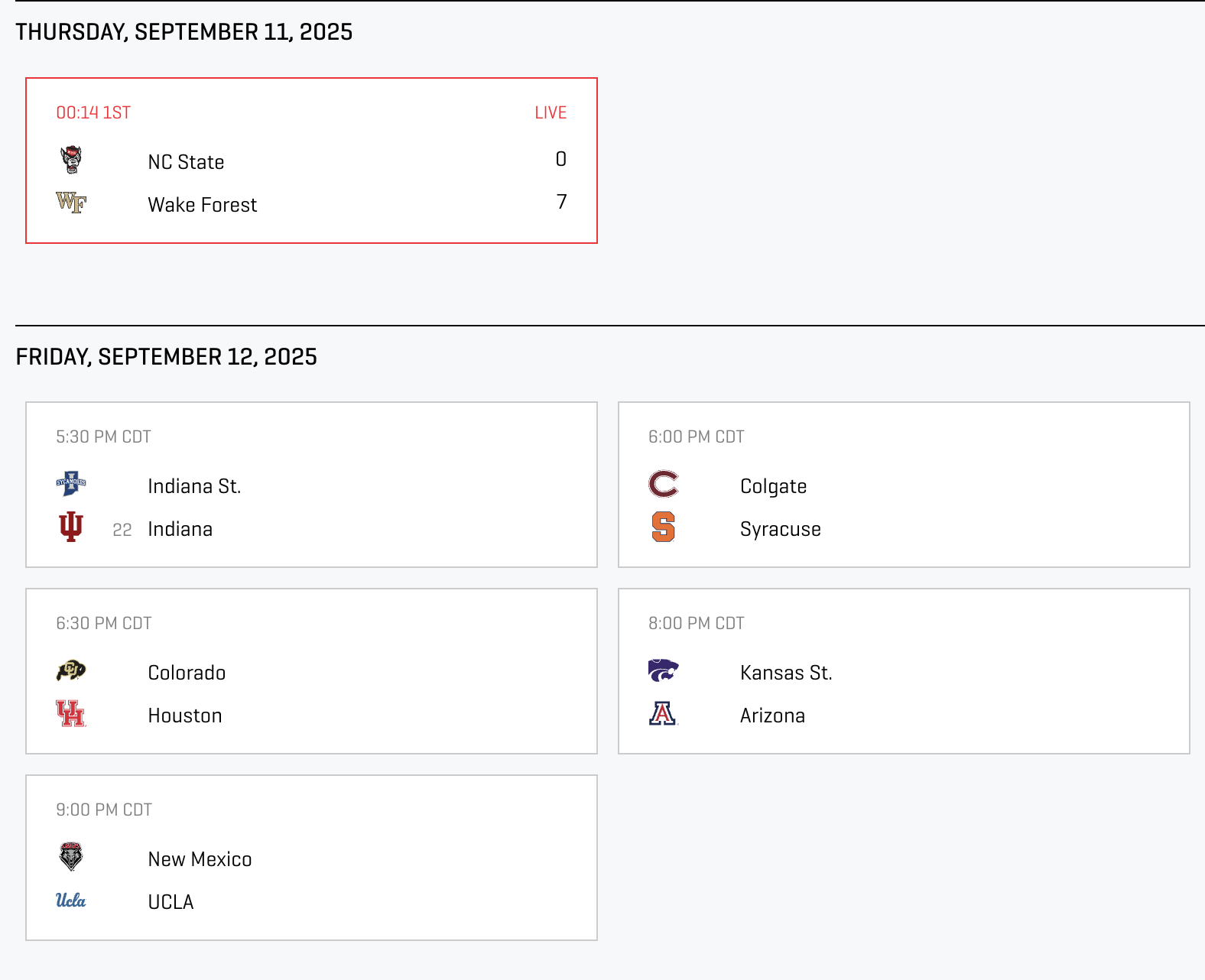Click the Wake Forest WF logo
The height and width of the screenshot is (980, 1205).
coord(71,203)
